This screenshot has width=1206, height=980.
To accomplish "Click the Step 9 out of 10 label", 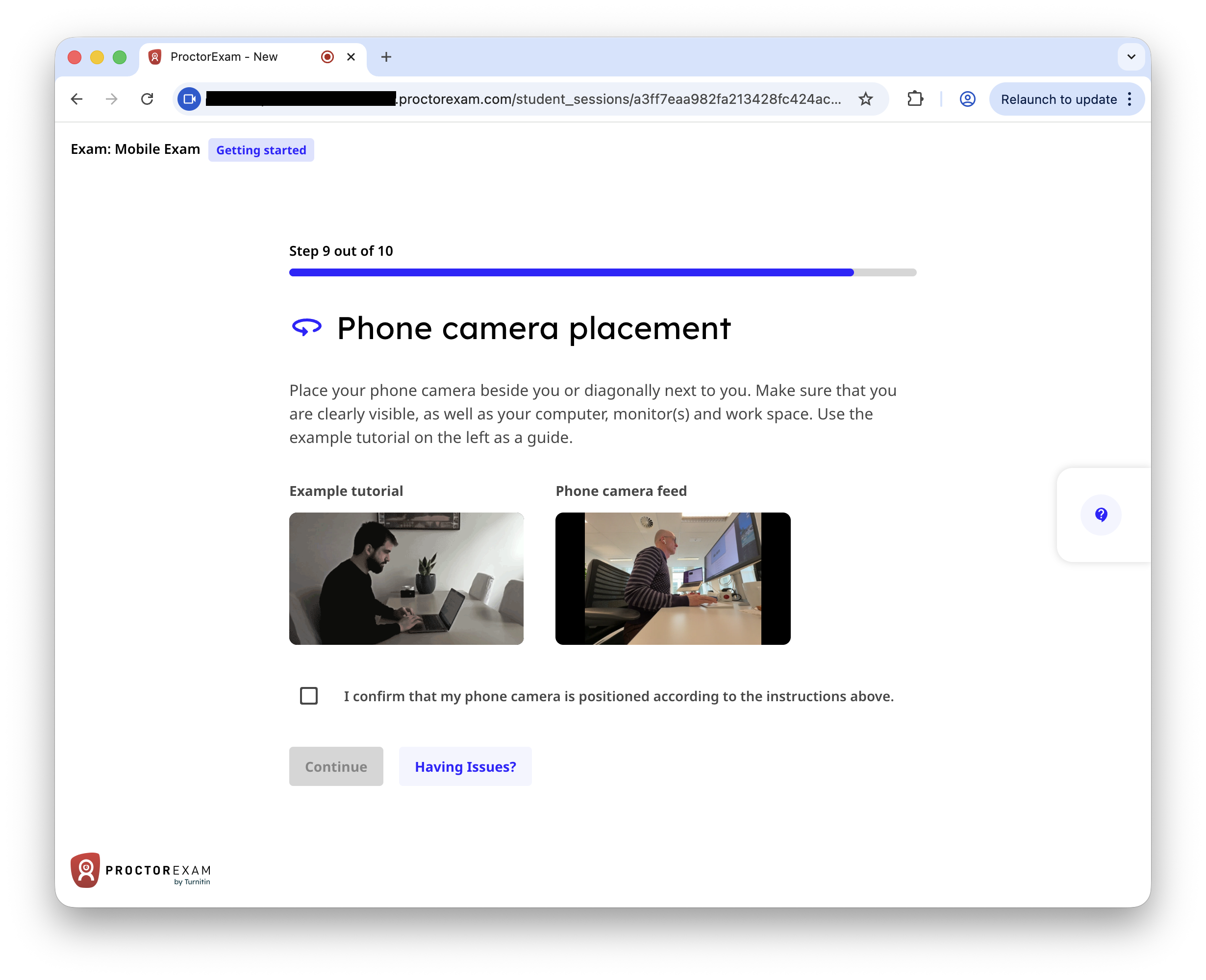I will [x=341, y=251].
